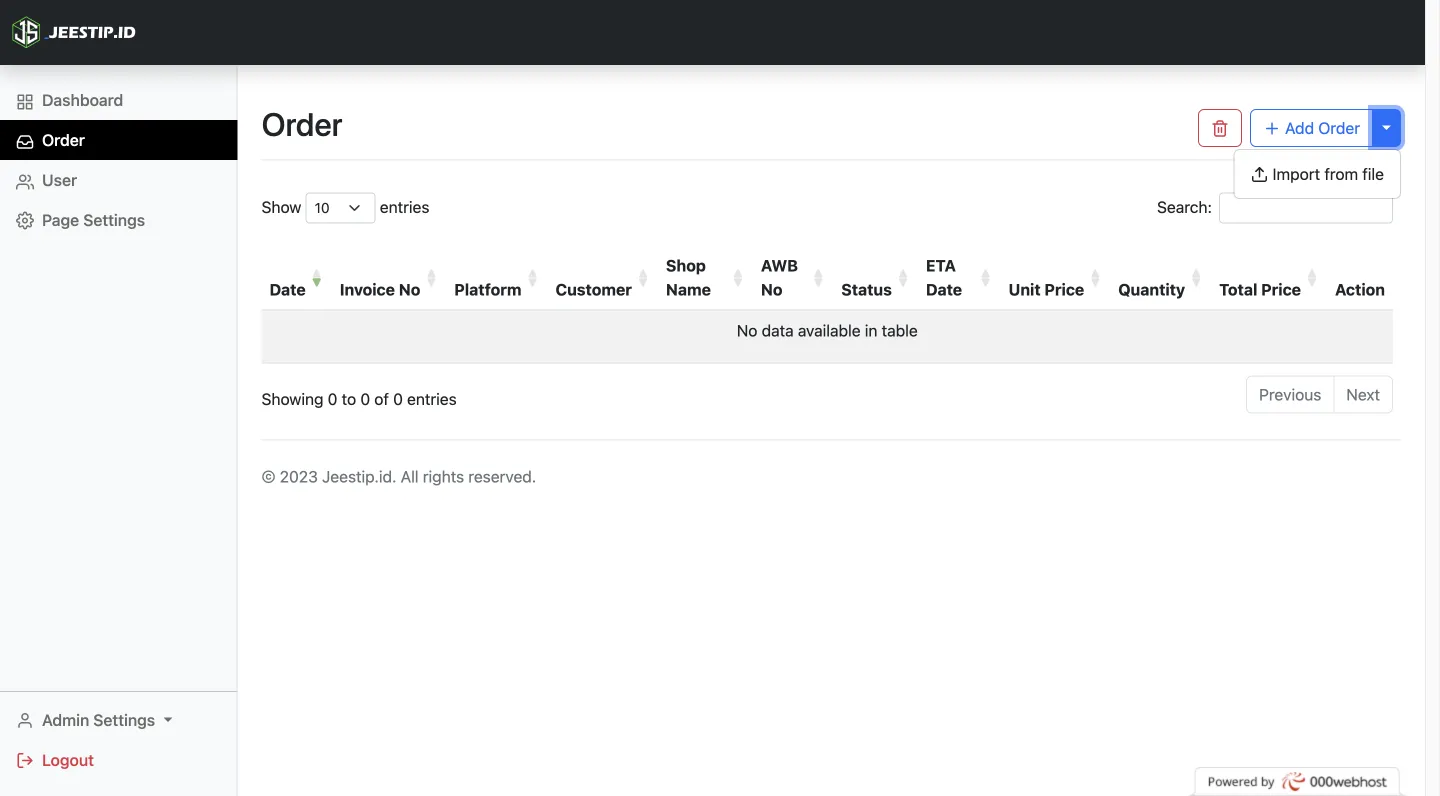1440x796 pixels.
Task: Expand the Admin Settings dropdown
Action: (95, 720)
